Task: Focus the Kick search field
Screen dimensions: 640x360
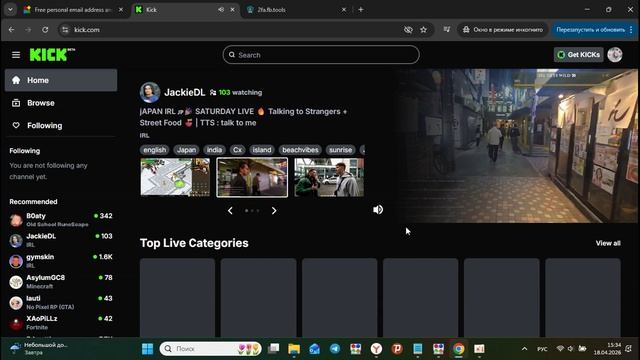Action: (x=321, y=55)
